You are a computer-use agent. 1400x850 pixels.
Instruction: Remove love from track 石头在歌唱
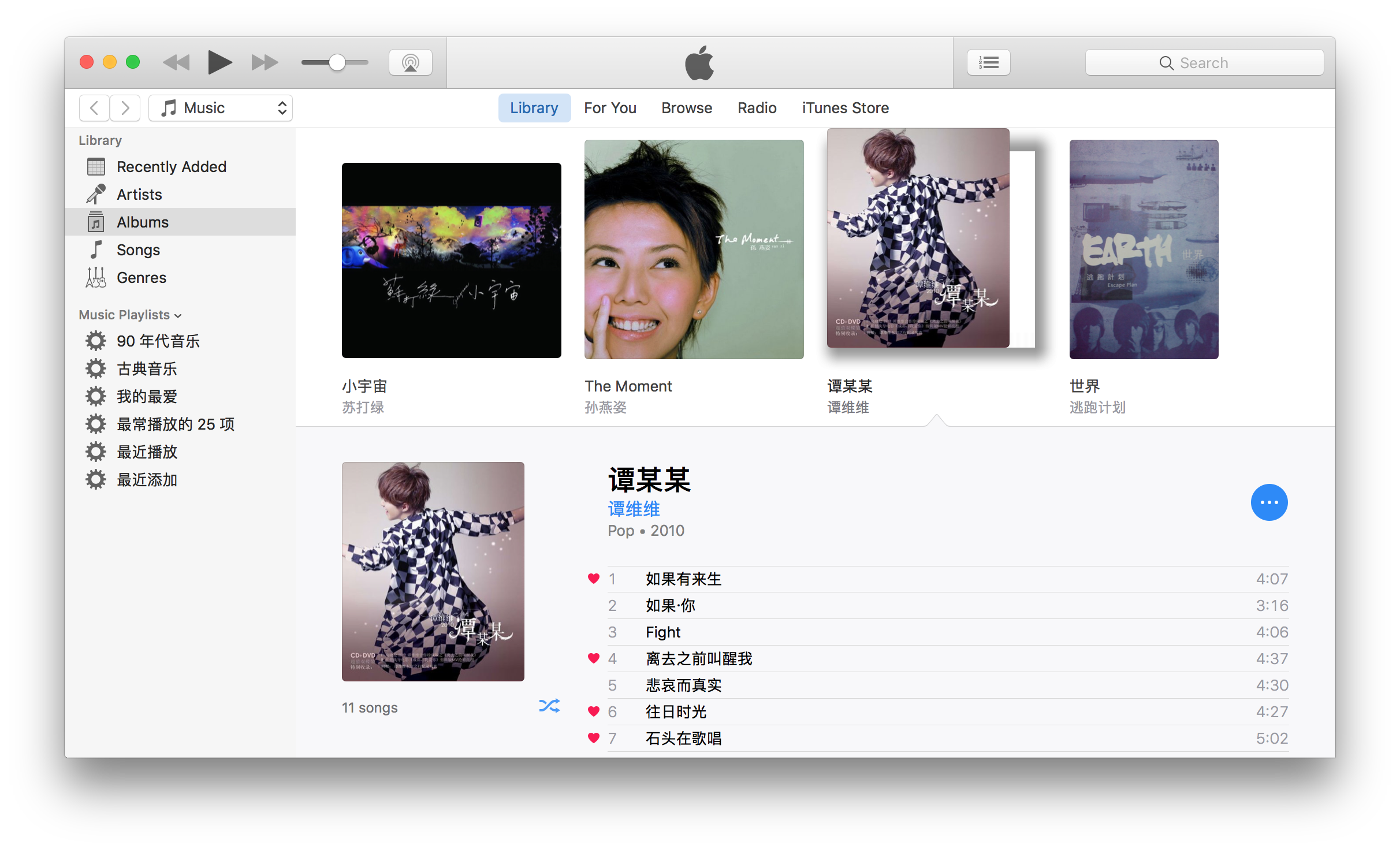click(593, 738)
